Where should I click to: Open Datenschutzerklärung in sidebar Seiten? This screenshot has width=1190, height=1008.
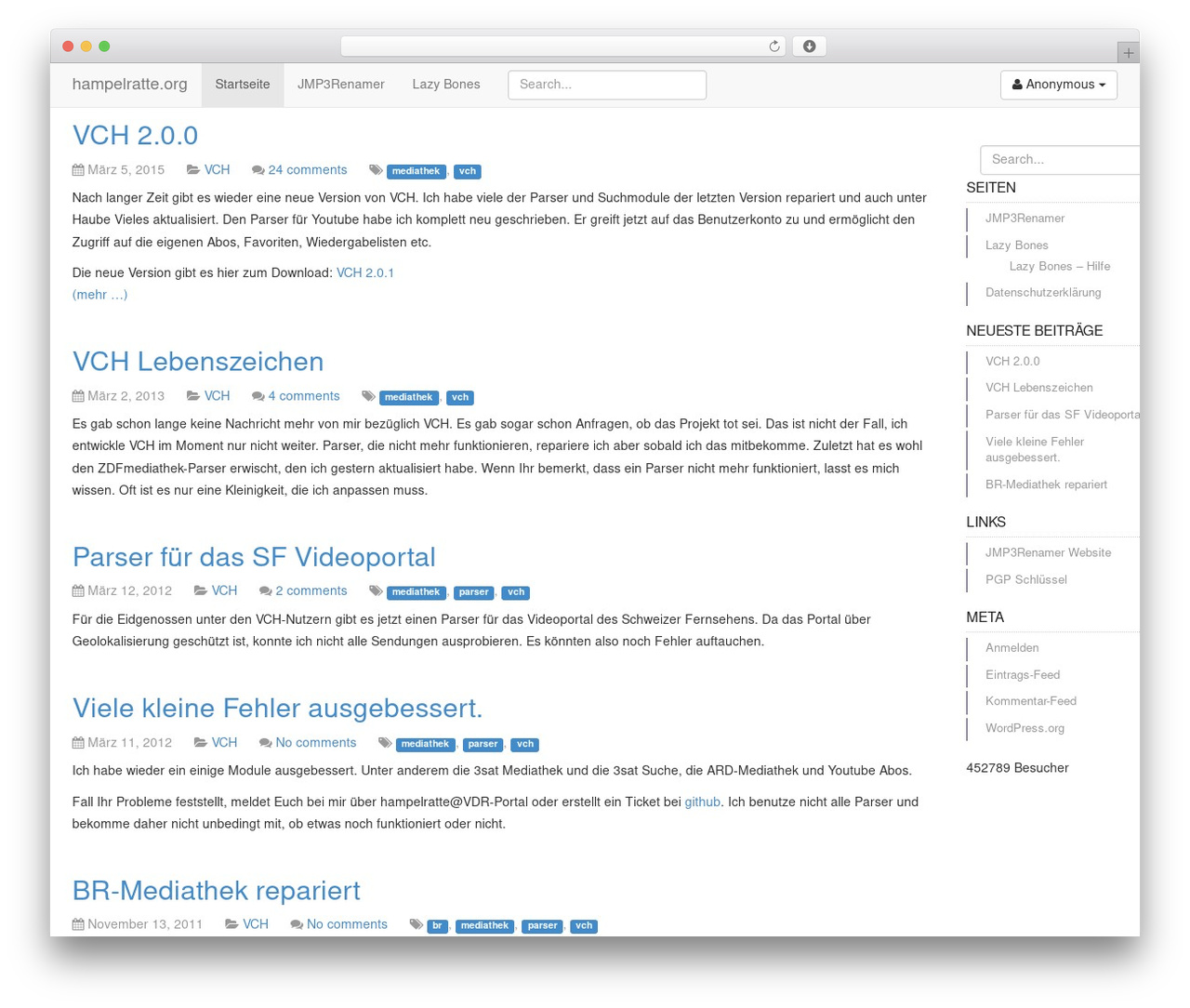coord(1043,293)
